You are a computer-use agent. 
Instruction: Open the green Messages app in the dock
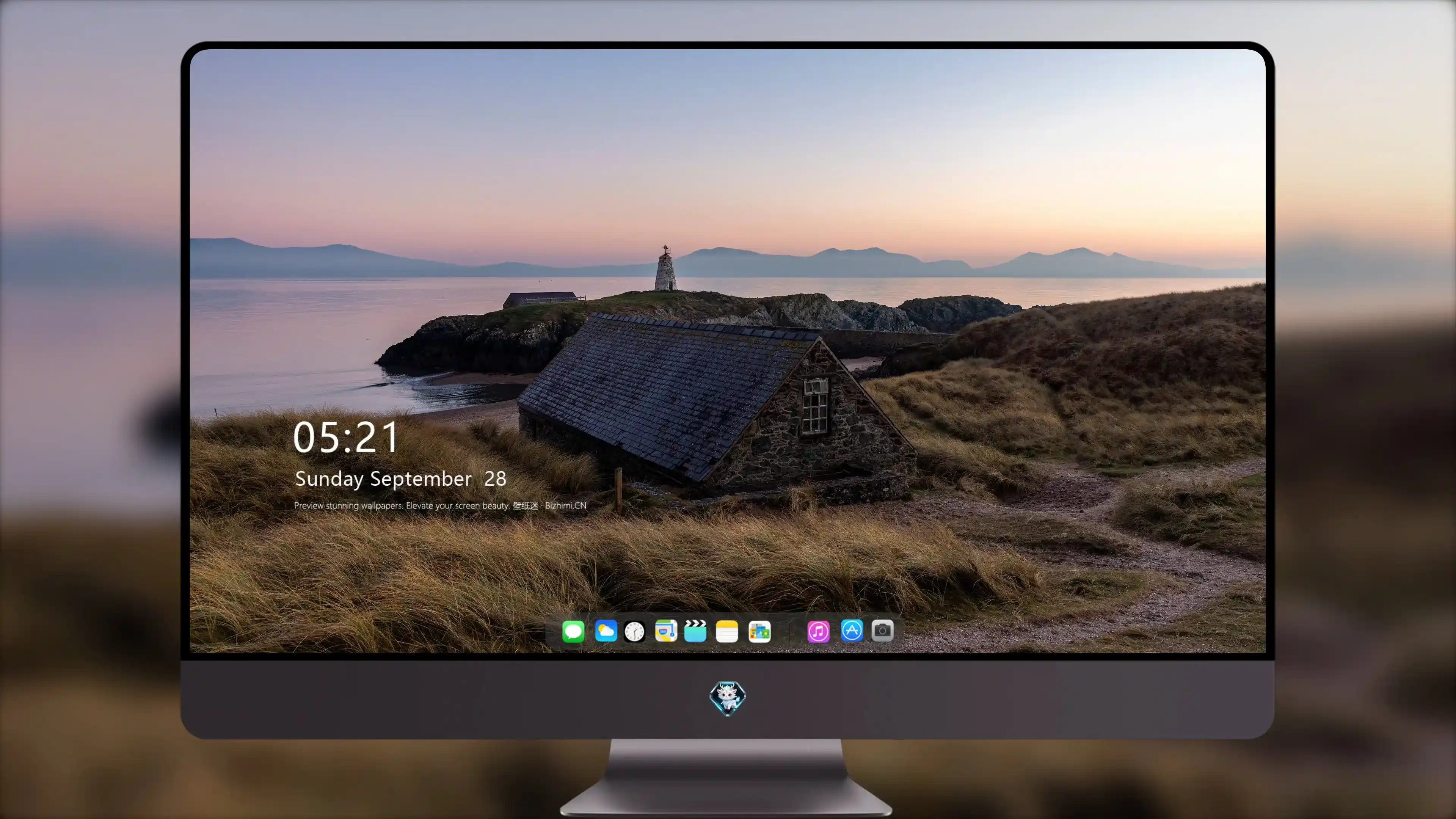click(x=573, y=631)
